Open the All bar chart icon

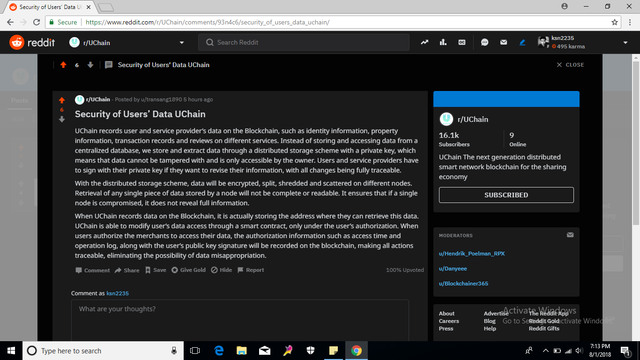(x=443, y=42)
